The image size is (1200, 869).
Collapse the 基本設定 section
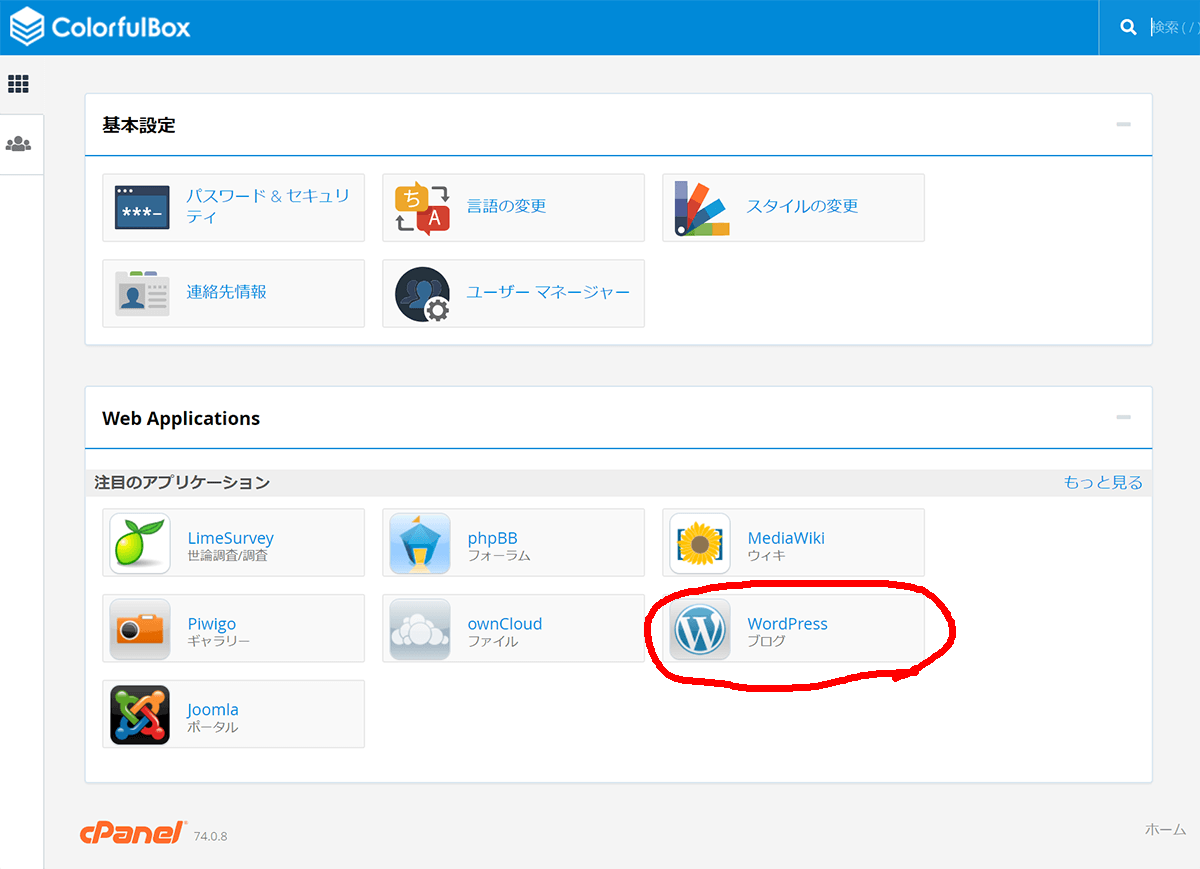coord(1124,125)
